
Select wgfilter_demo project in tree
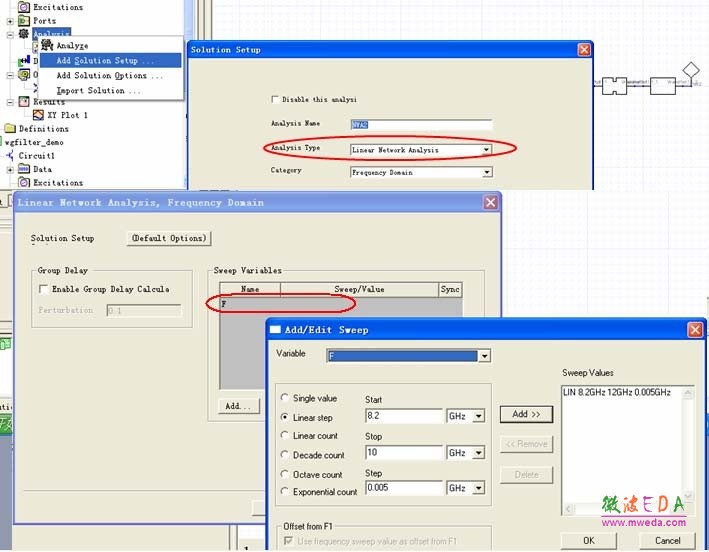point(34,142)
